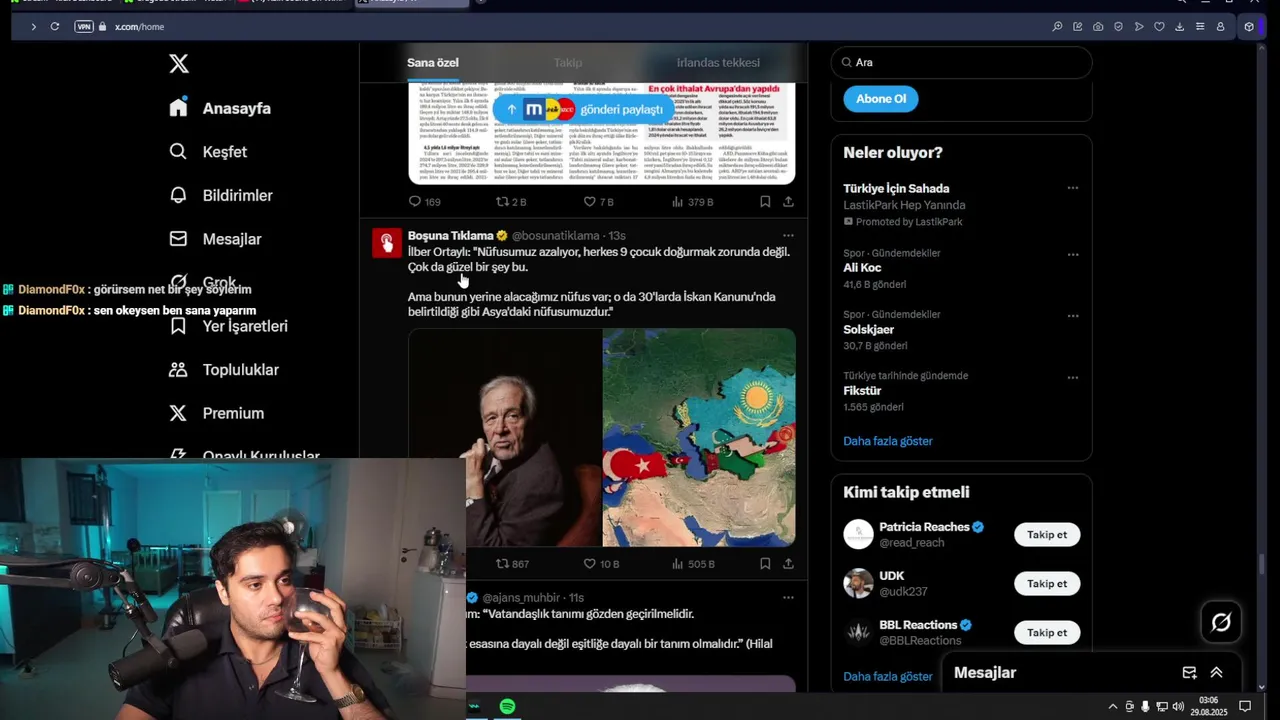Open browser snapshot camera icon
The height and width of the screenshot is (720, 1280).
tap(1098, 26)
